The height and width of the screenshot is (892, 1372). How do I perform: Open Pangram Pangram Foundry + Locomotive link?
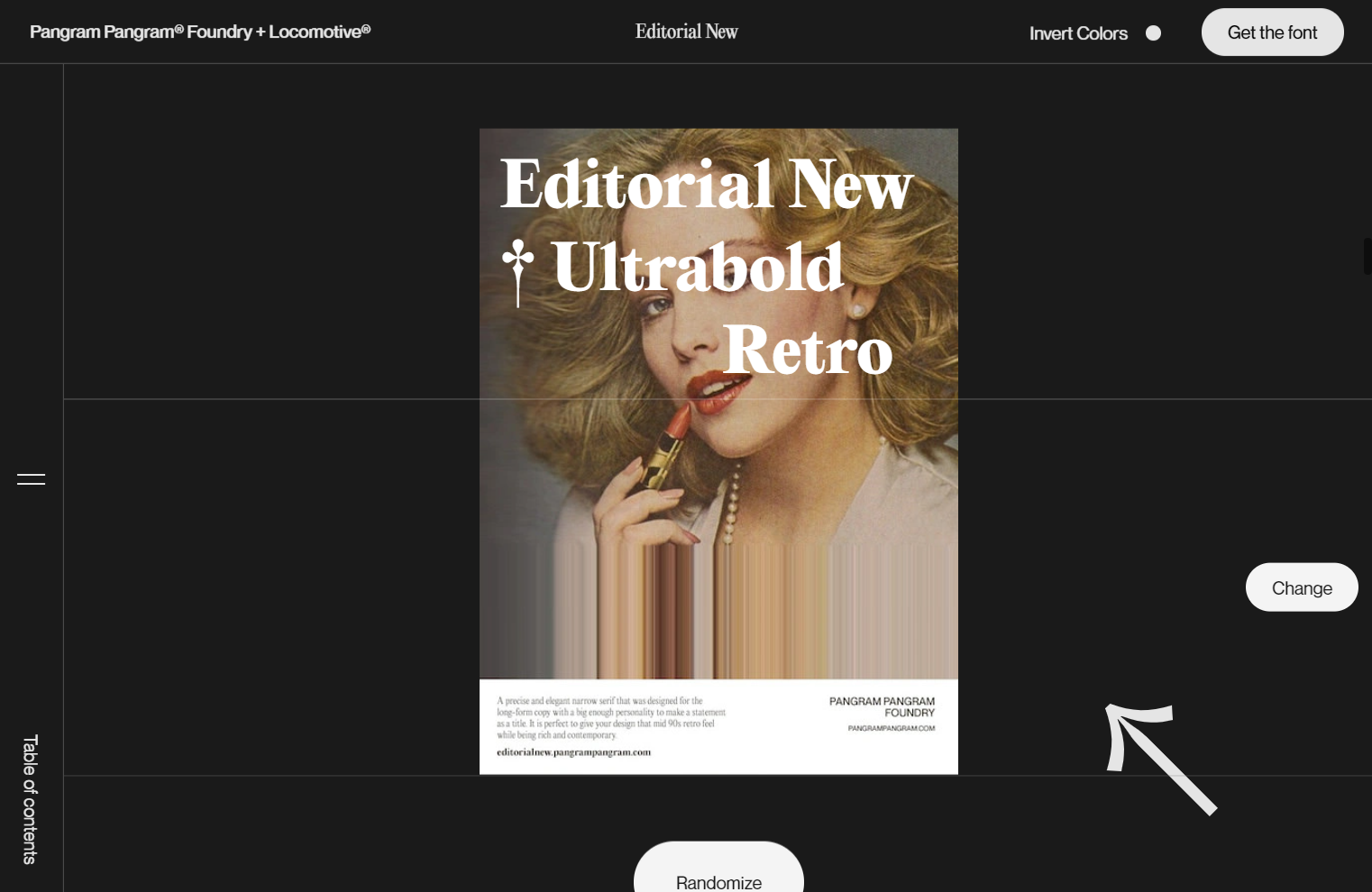coord(200,32)
